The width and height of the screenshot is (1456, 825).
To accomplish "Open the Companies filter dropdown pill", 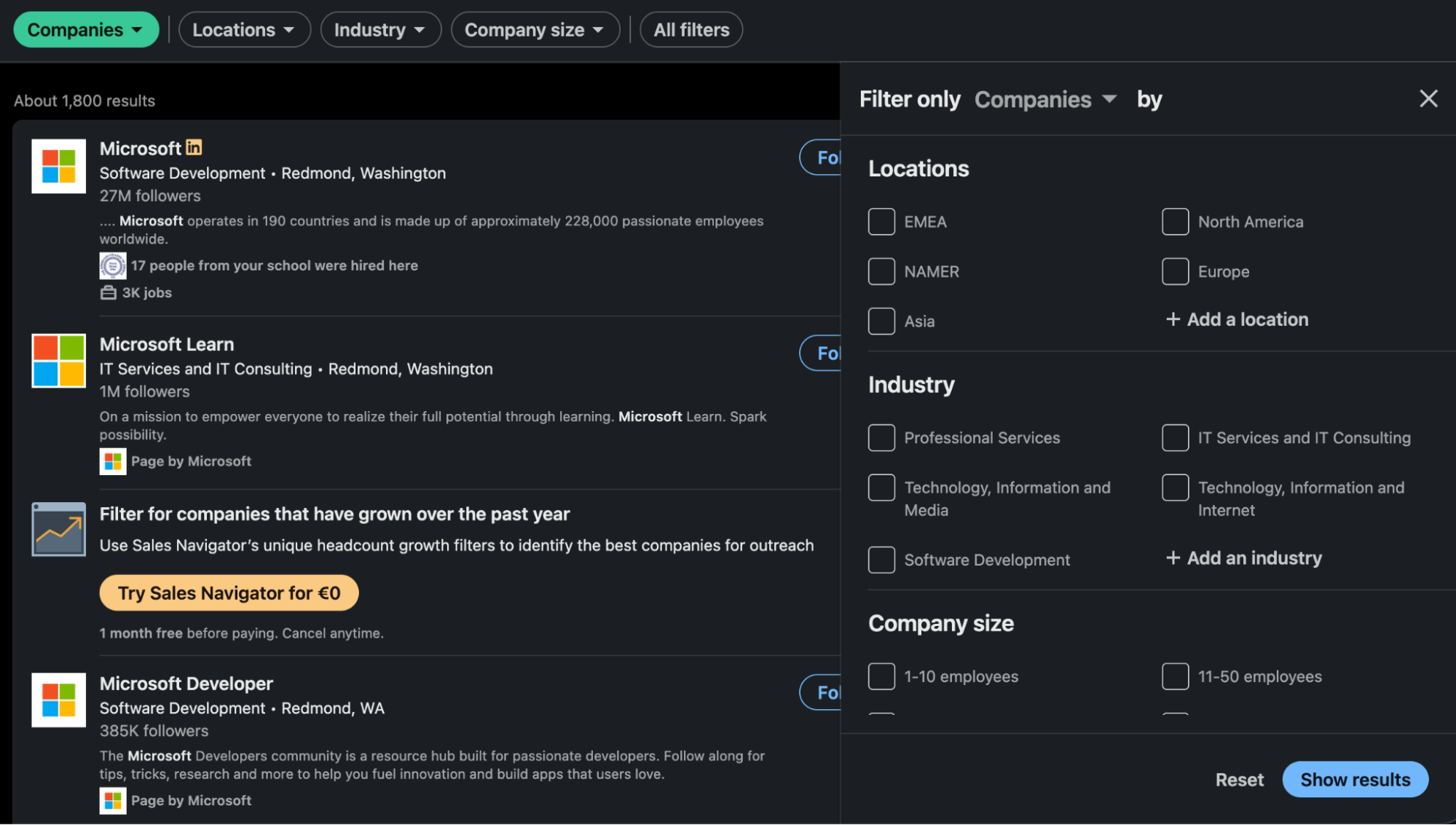I will 86,30.
